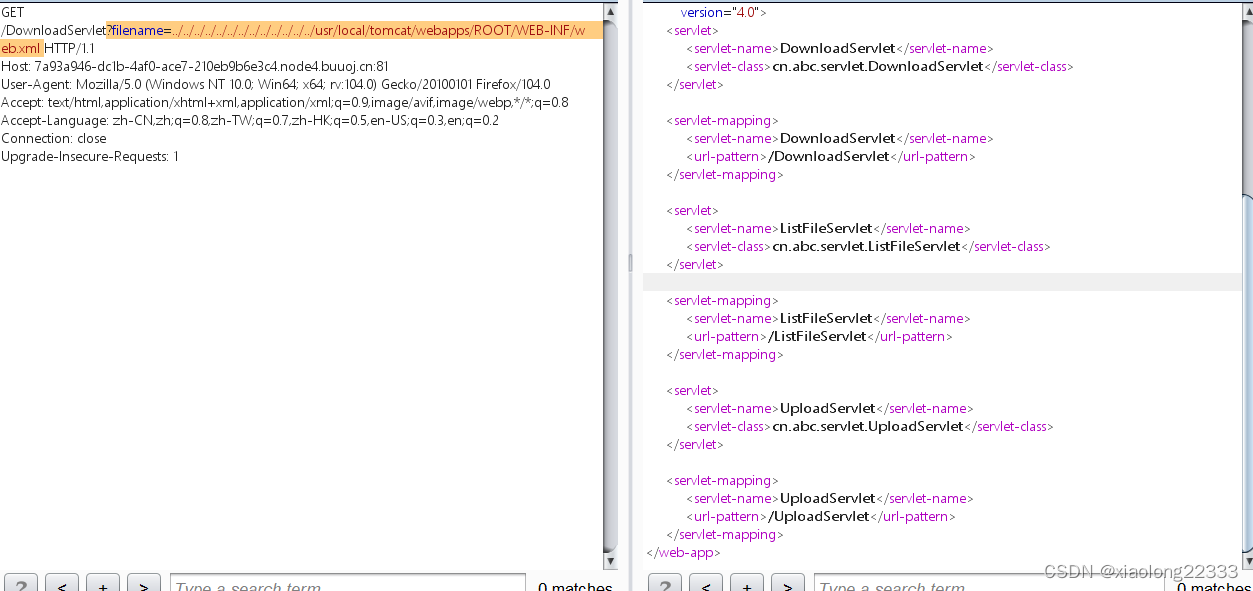Click cn.abc.servlet.UploadServlet class line
The image size is (1253, 591).
870,427
